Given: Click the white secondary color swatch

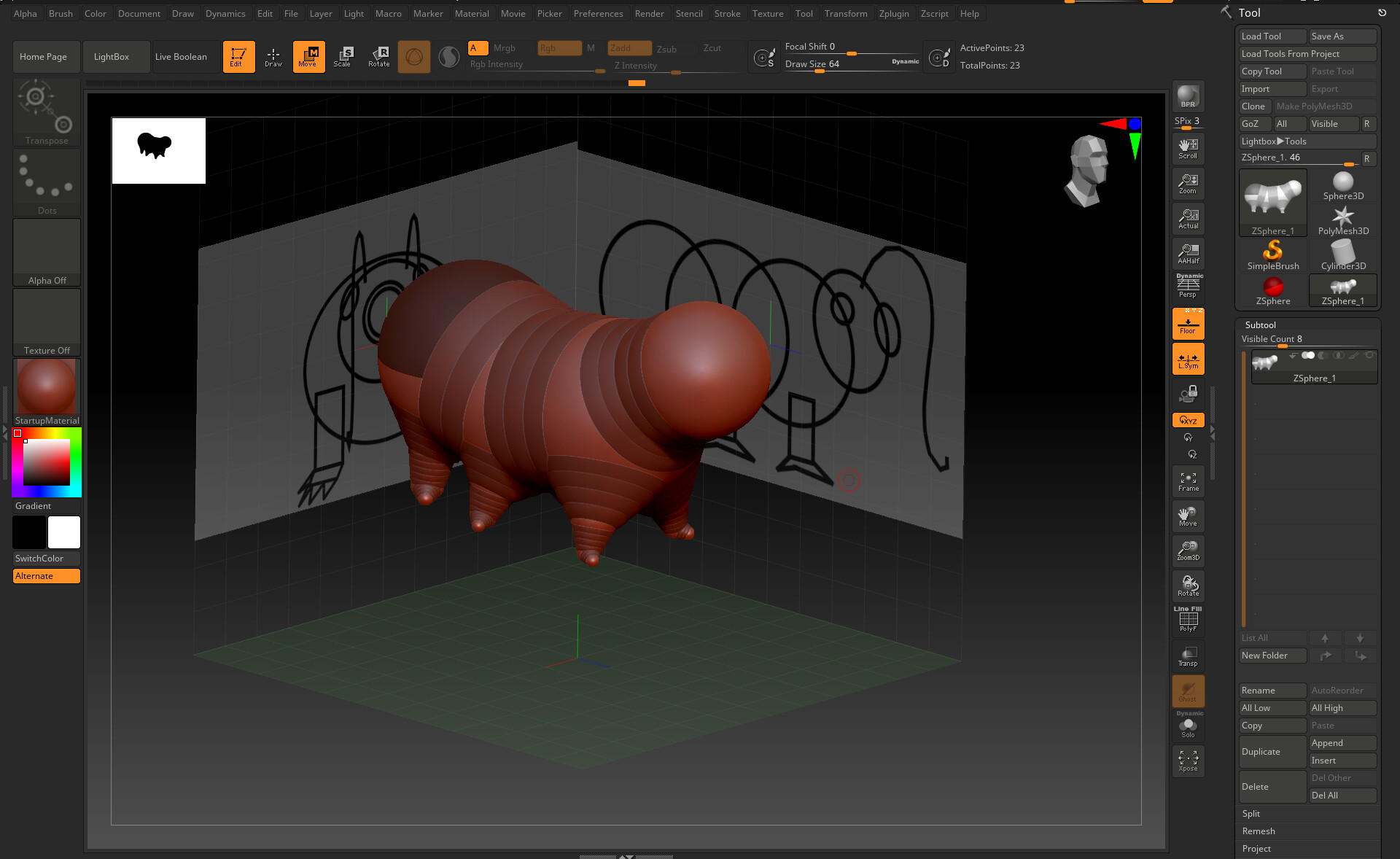Looking at the screenshot, I should [x=64, y=532].
